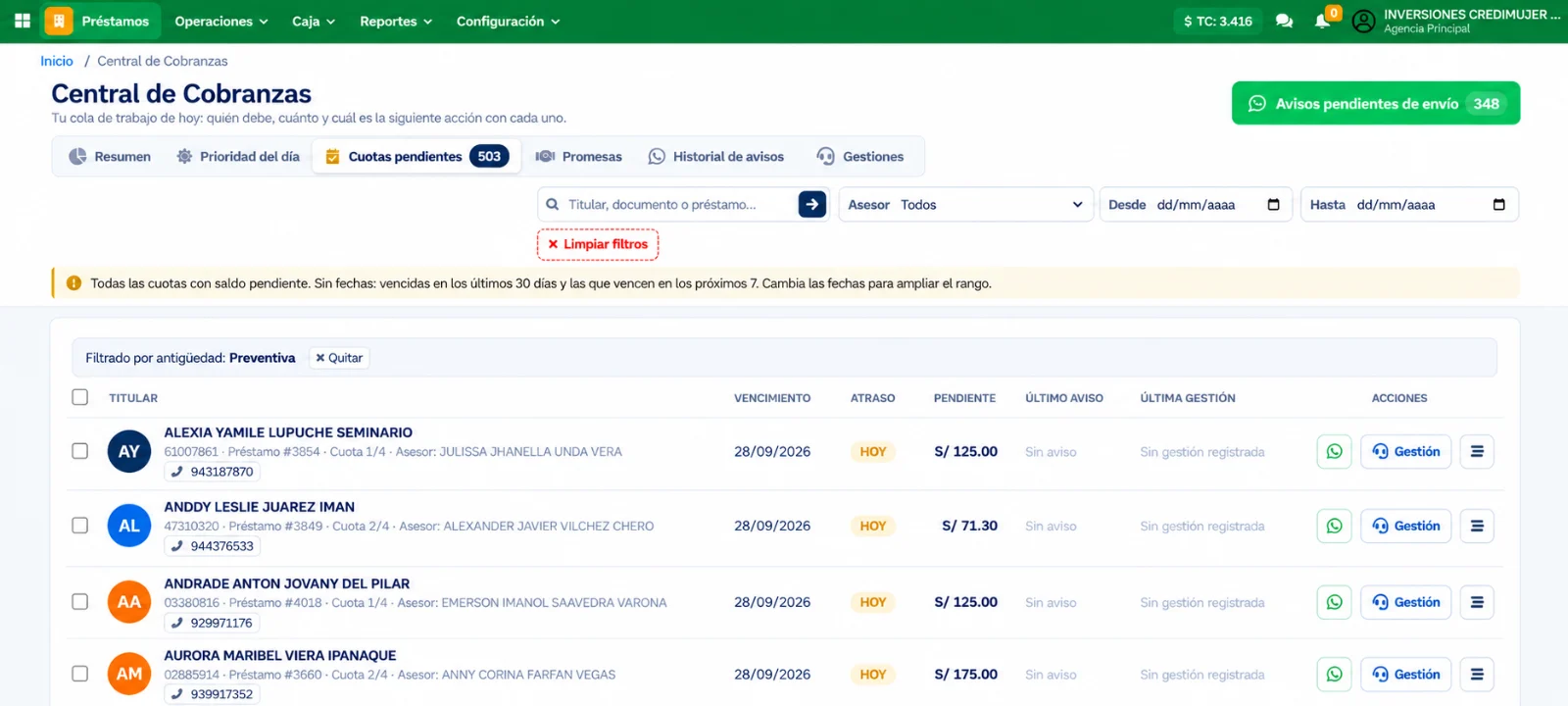Send WhatsApp to AURORA MARIBEL VIERA

click(1334, 675)
